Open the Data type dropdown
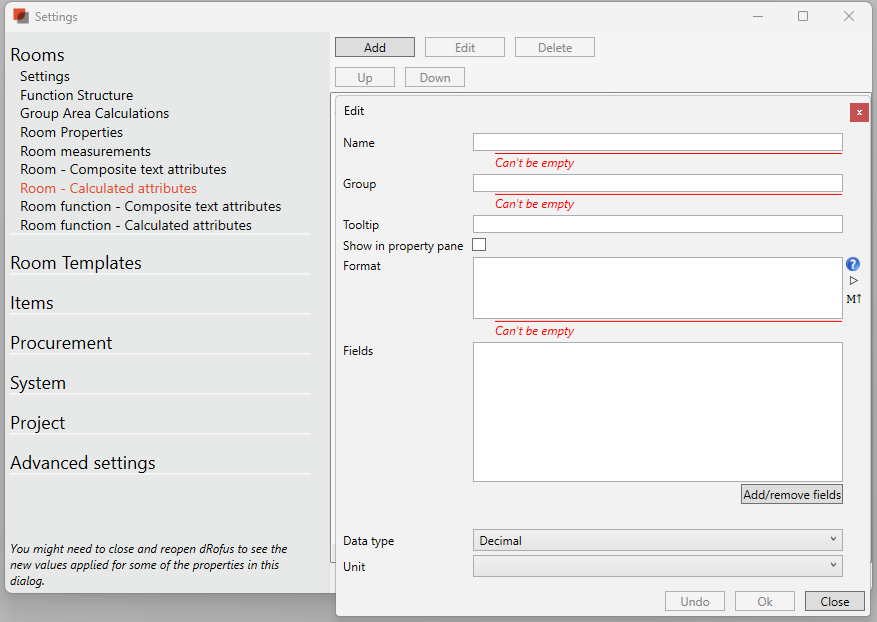This screenshot has width=877, height=622. coord(657,540)
